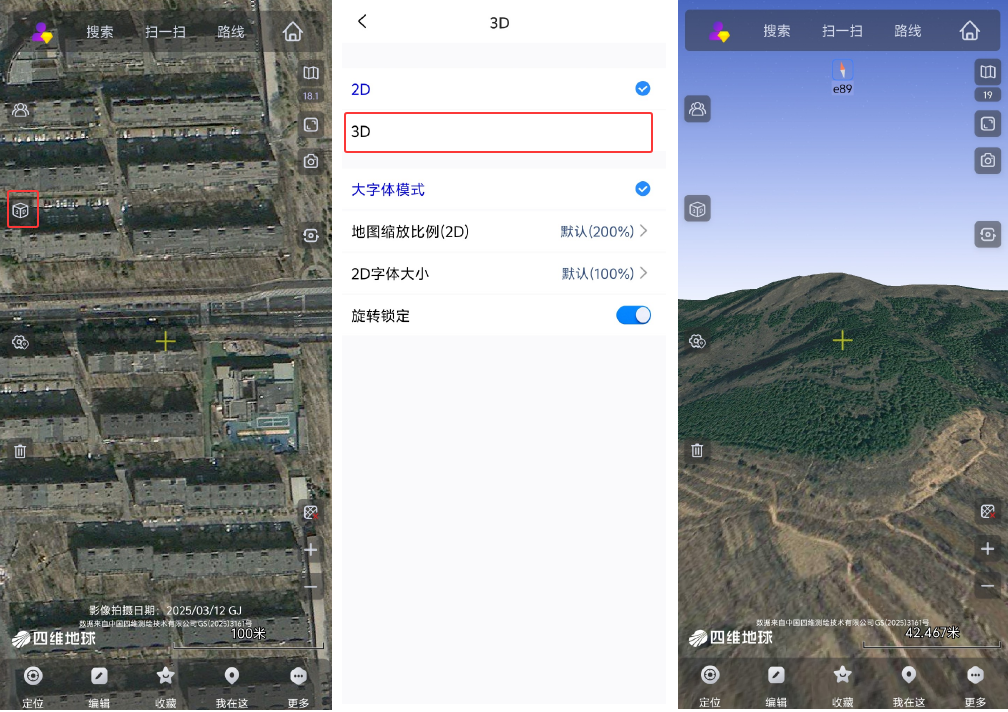This screenshot has width=1008, height=712.
Task: Zoom out with minus on left map
Action: [x=310, y=586]
